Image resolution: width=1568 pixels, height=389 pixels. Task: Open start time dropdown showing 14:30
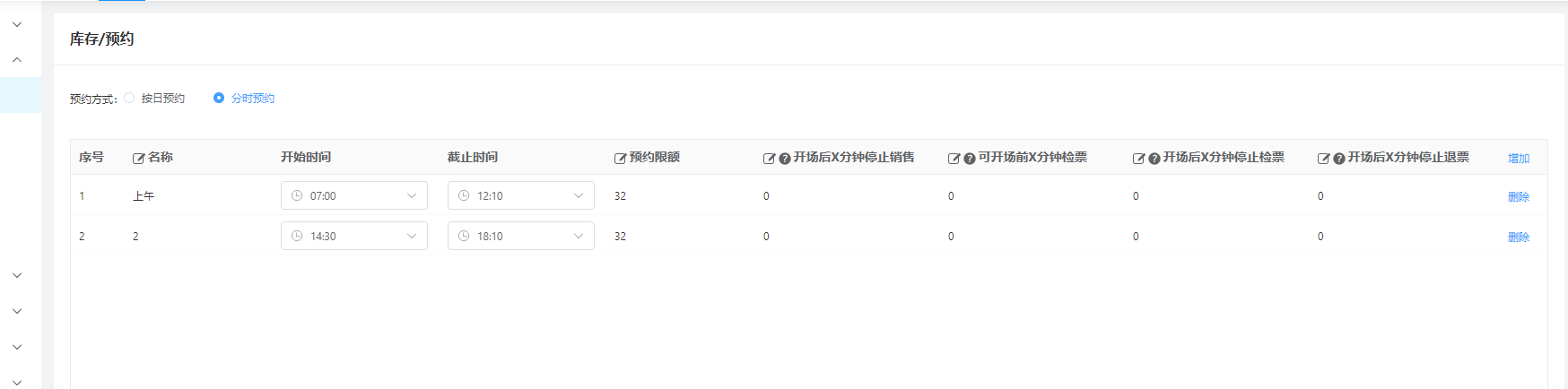(x=353, y=236)
